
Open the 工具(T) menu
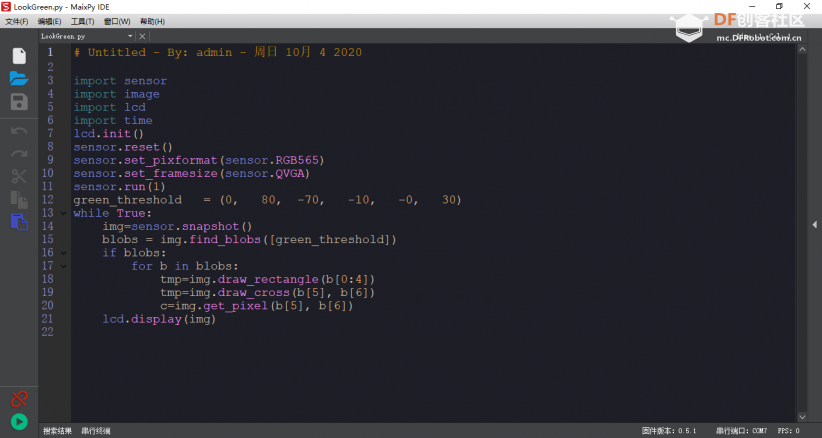82,21
